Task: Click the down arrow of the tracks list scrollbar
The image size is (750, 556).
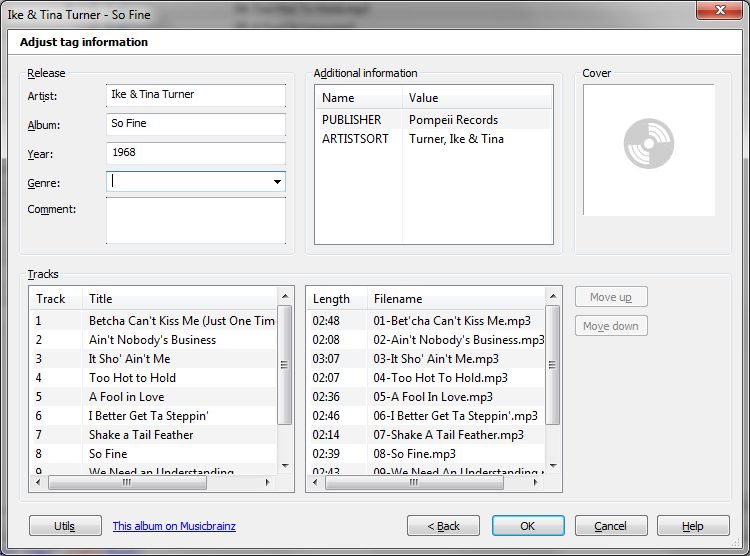Action: click(285, 466)
